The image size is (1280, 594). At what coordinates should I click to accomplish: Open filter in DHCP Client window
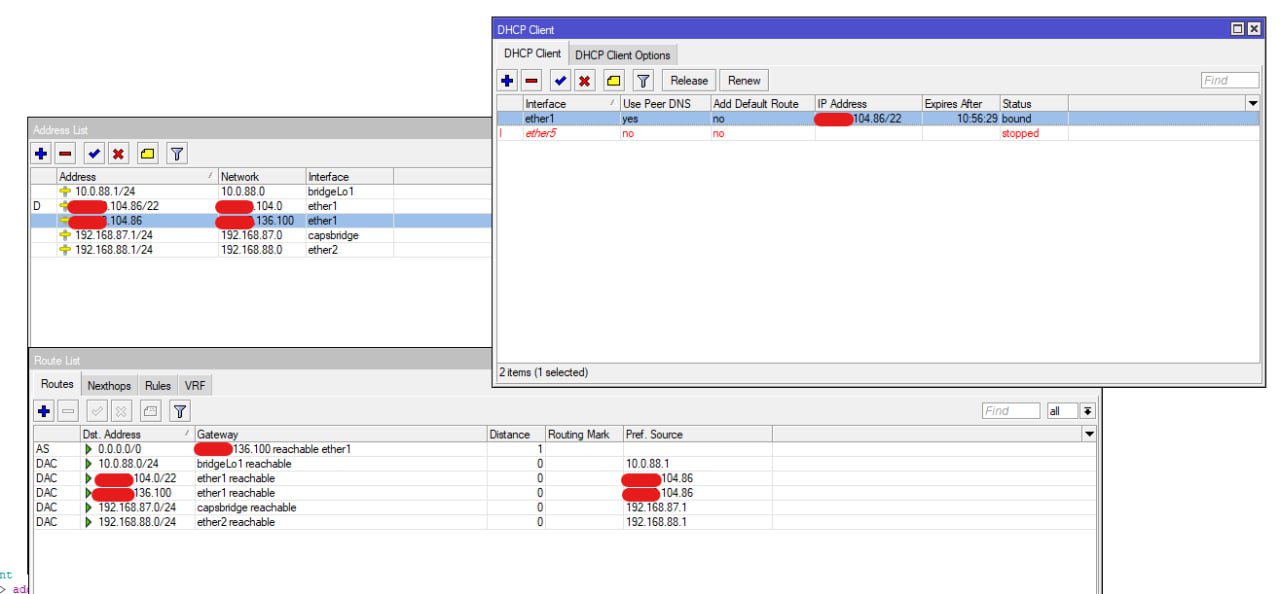pos(643,81)
